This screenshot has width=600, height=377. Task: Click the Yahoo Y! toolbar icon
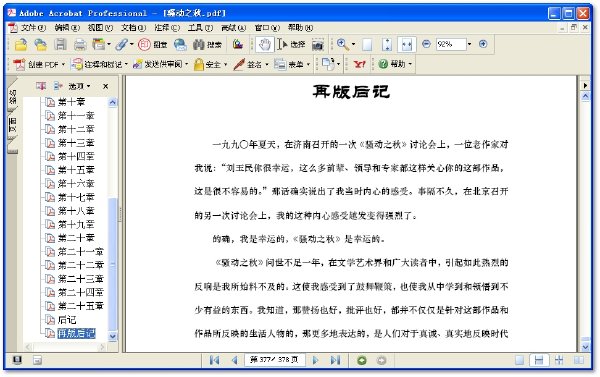click(x=359, y=64)
